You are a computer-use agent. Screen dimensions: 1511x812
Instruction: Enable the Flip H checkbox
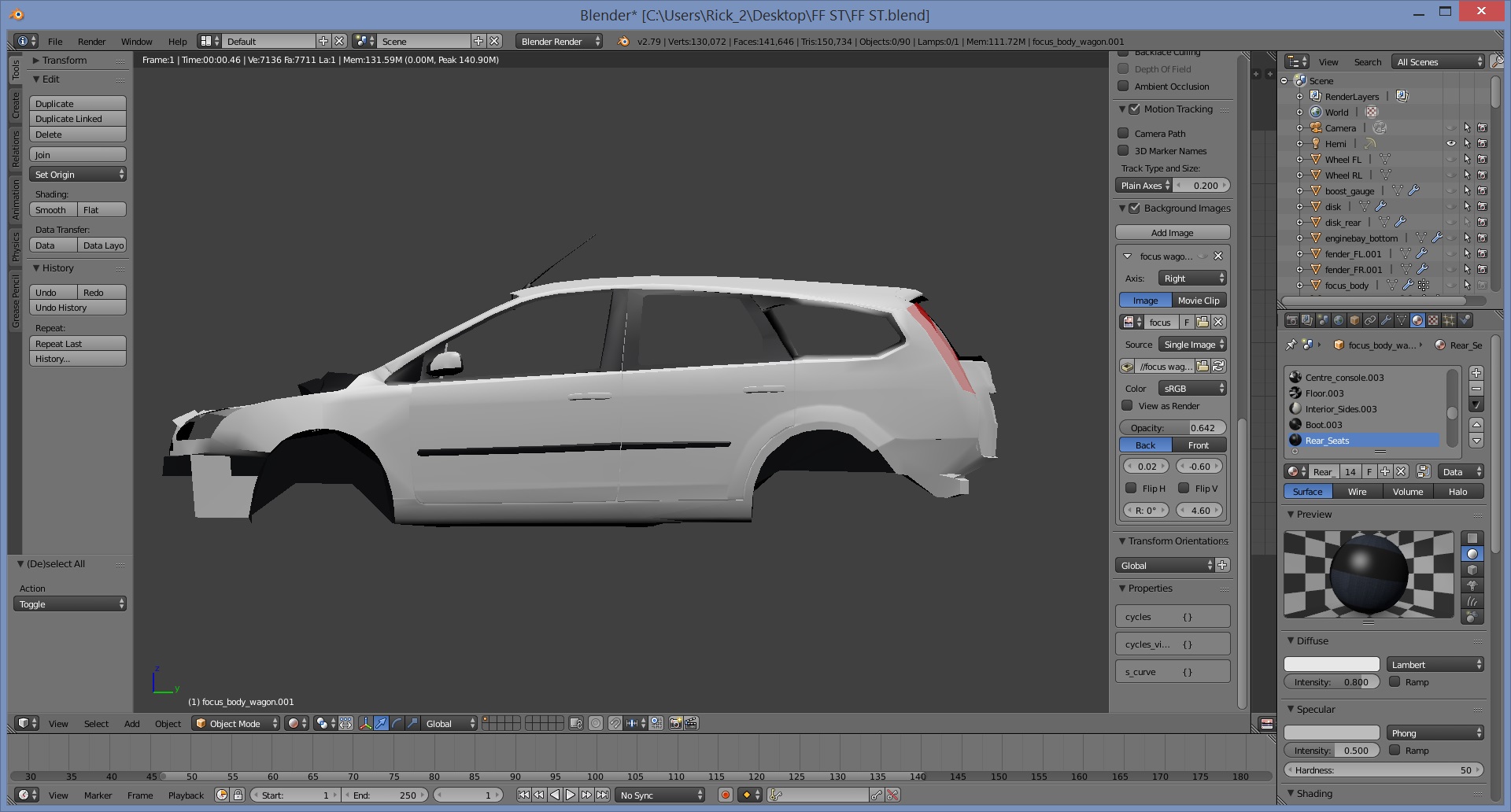1131,489
